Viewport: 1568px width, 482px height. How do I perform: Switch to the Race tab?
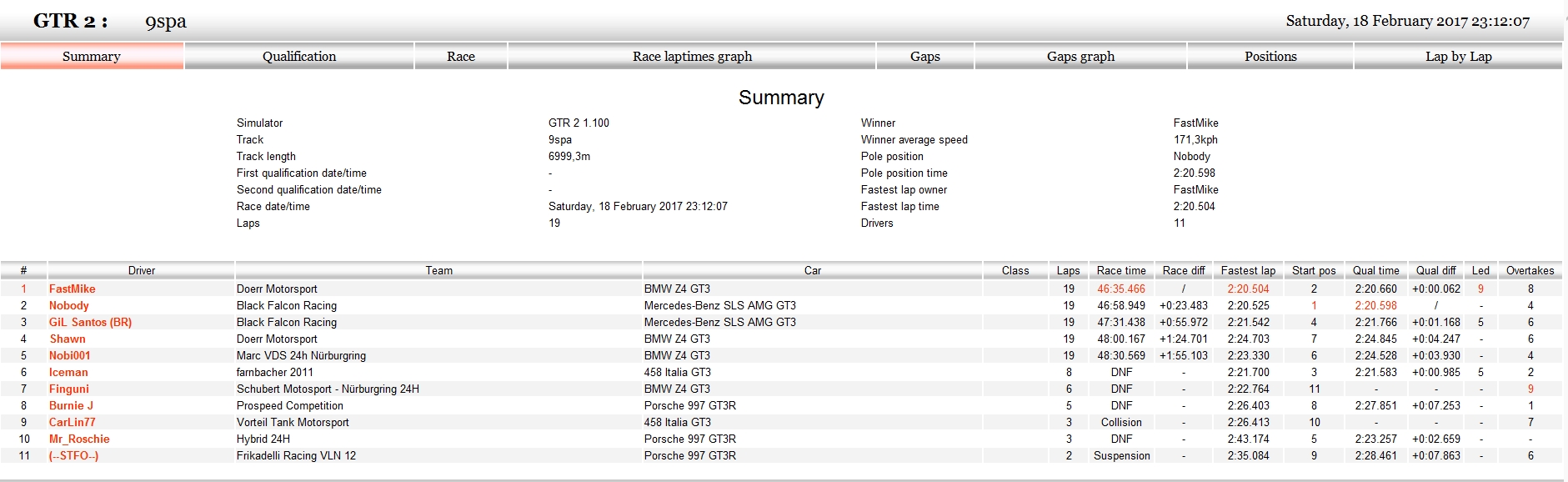pyautogui.click(x=460, y=57)
